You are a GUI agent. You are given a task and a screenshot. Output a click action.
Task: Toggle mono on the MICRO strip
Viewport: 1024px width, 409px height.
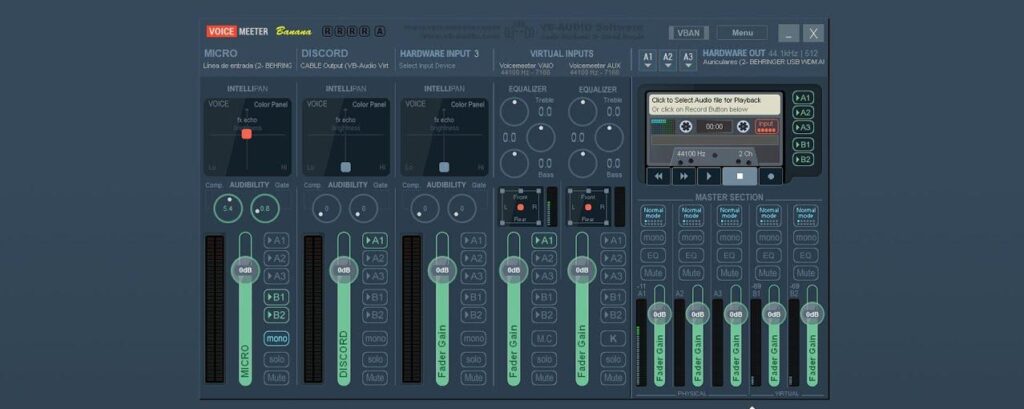(276, 338)
